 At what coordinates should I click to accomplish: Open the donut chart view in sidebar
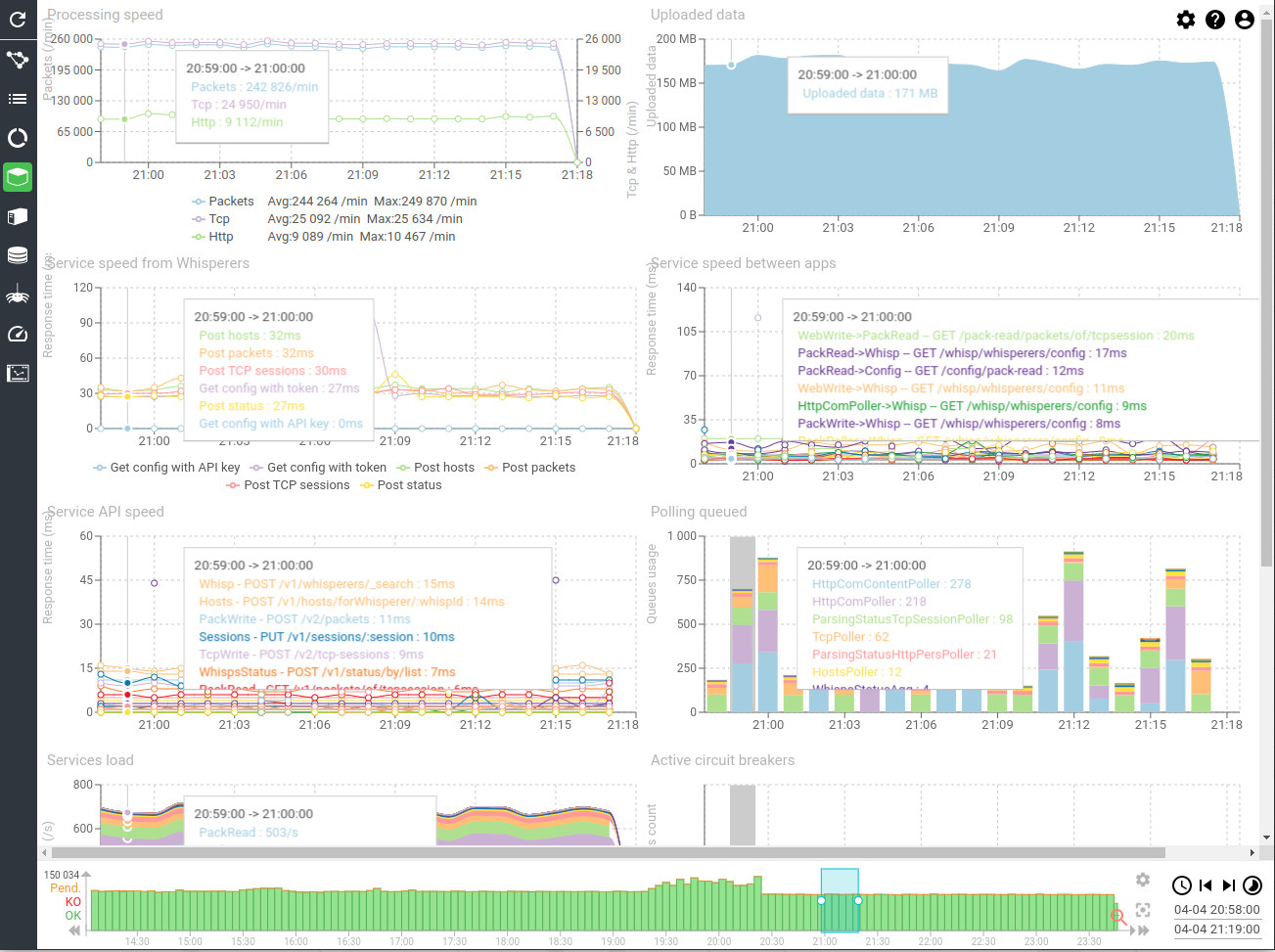click(x=18, y=138)
